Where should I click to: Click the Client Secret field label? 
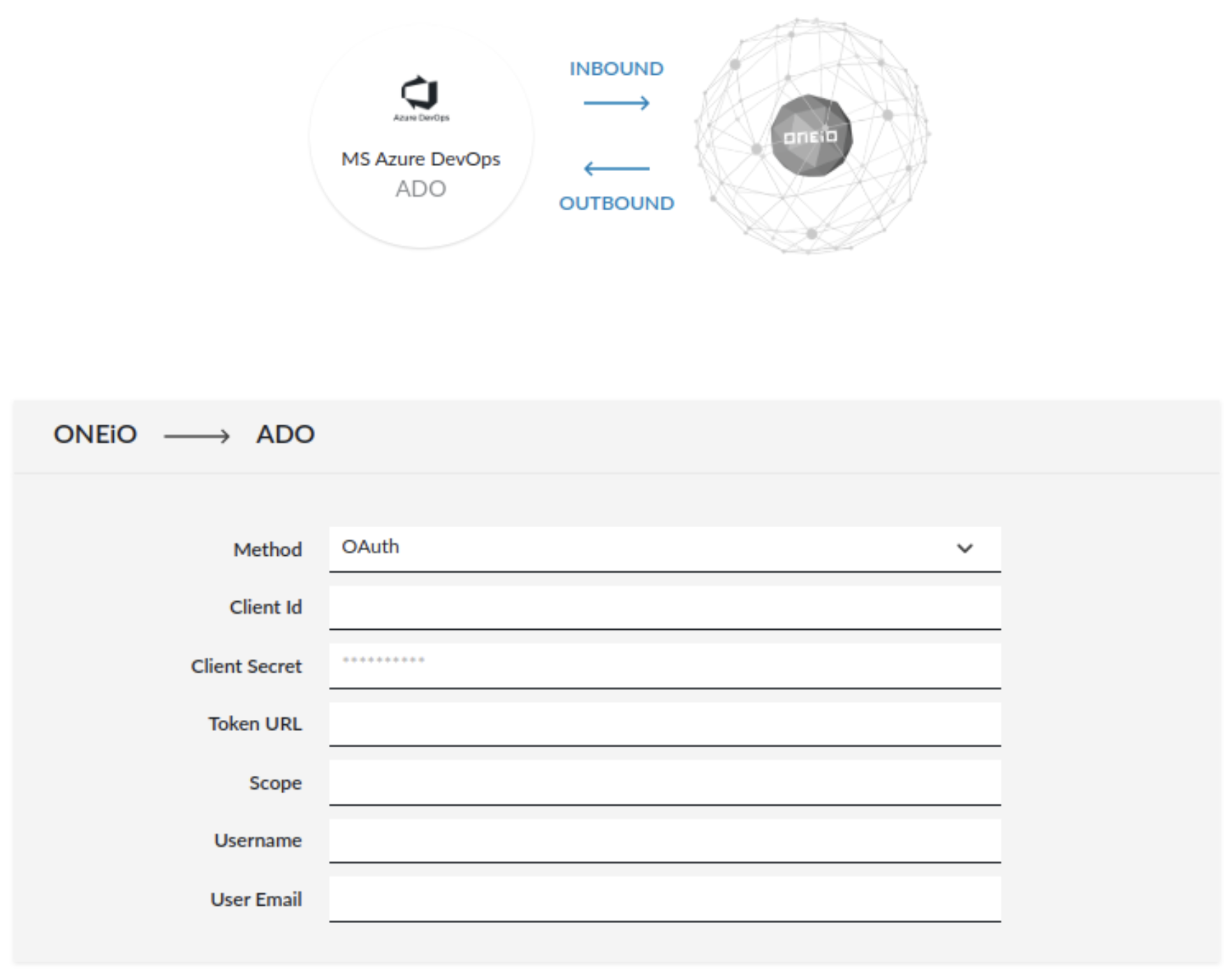tap(247, 666)
